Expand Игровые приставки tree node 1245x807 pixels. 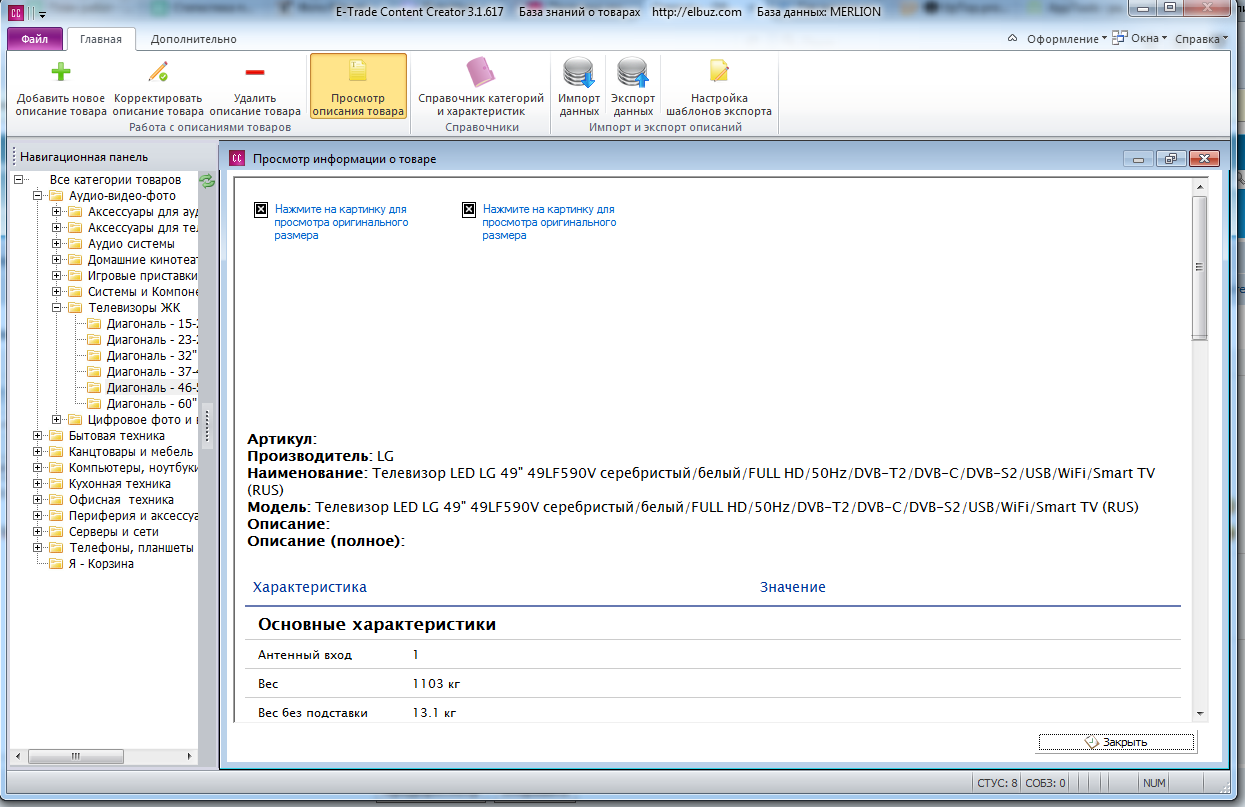57,276
